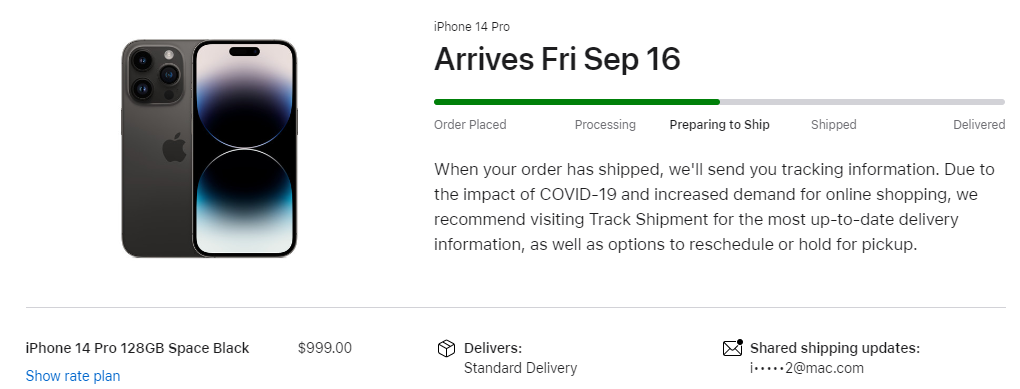This screenshot has width=1020, height=389.
Task: Click the Order Placed progress step
Action: 470,124
